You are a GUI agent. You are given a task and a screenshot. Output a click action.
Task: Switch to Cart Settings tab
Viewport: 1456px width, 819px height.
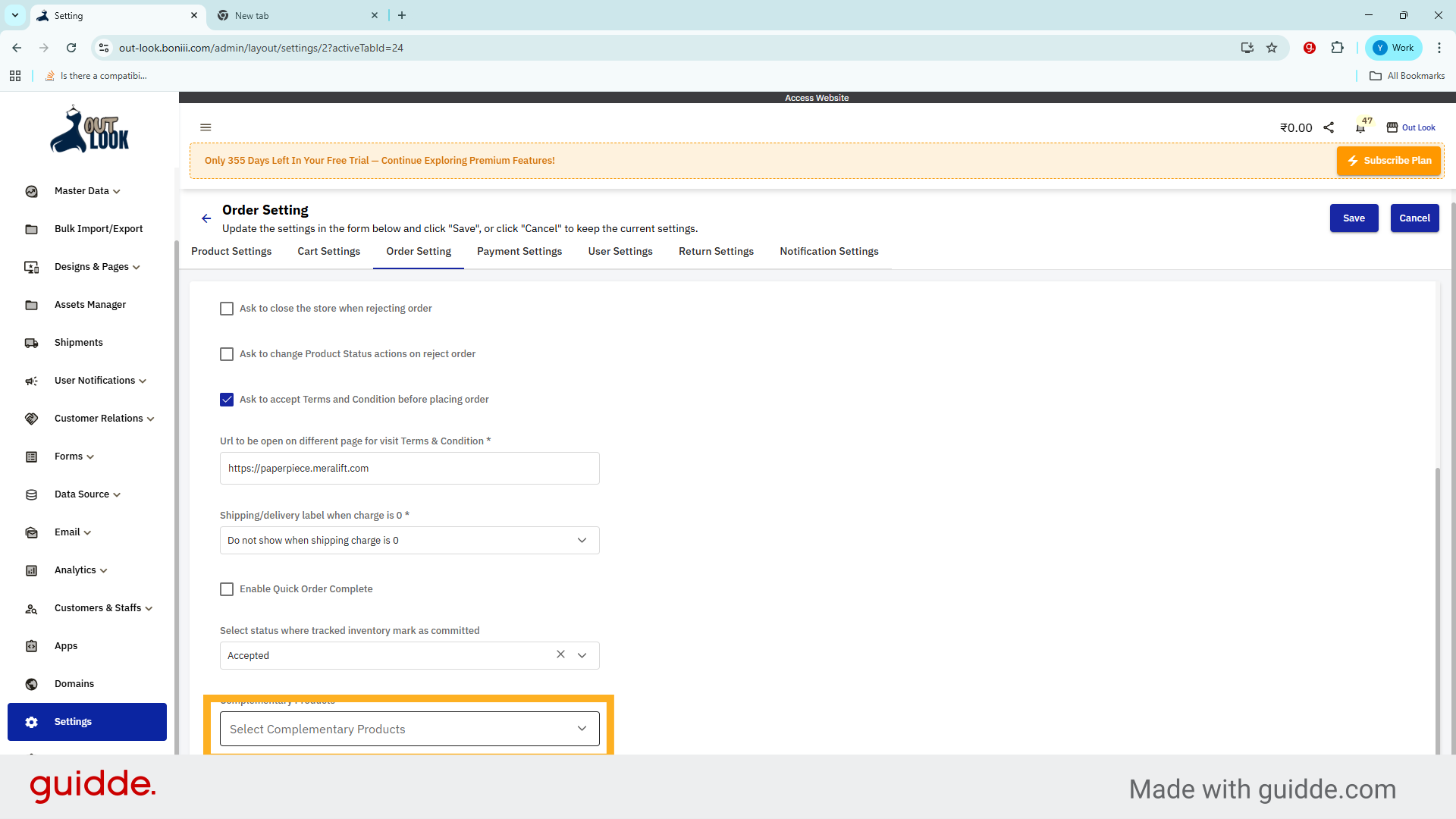[x=328, y=251]
